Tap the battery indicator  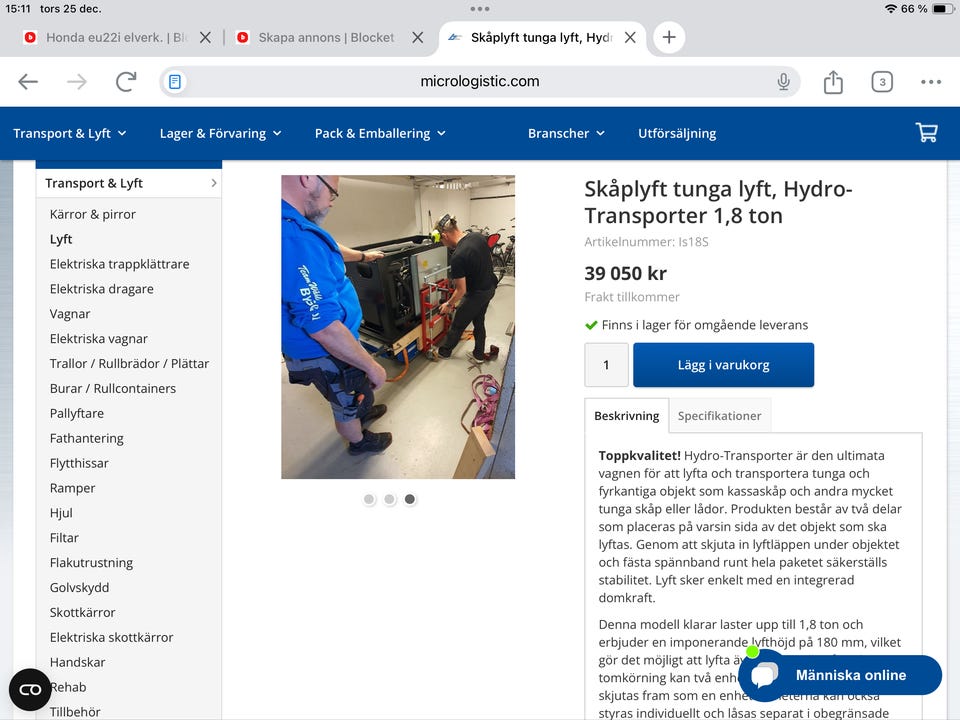pos(942,9)
